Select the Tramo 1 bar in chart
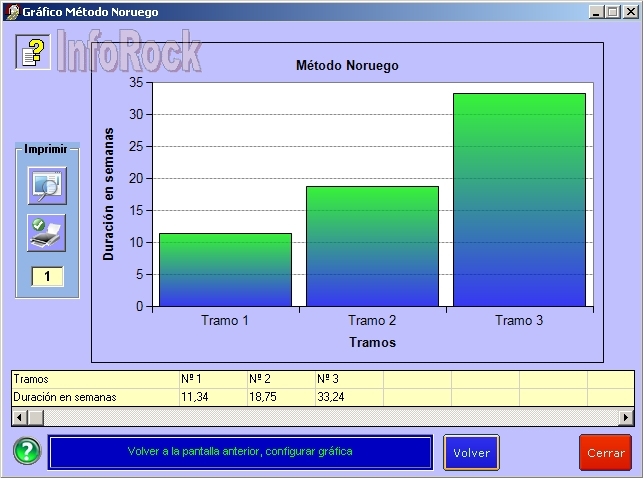 tap(226, 270)
